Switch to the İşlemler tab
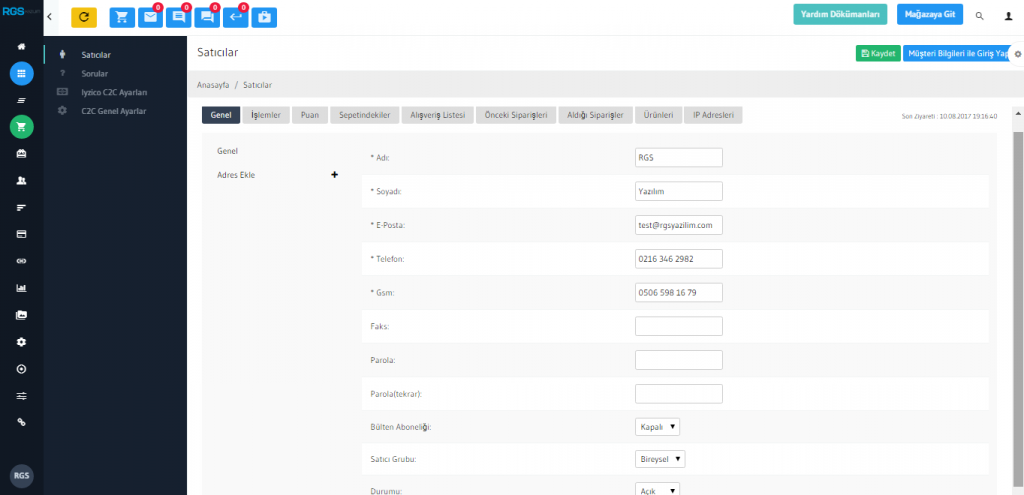1024x495 pixels. click(265, 115)
